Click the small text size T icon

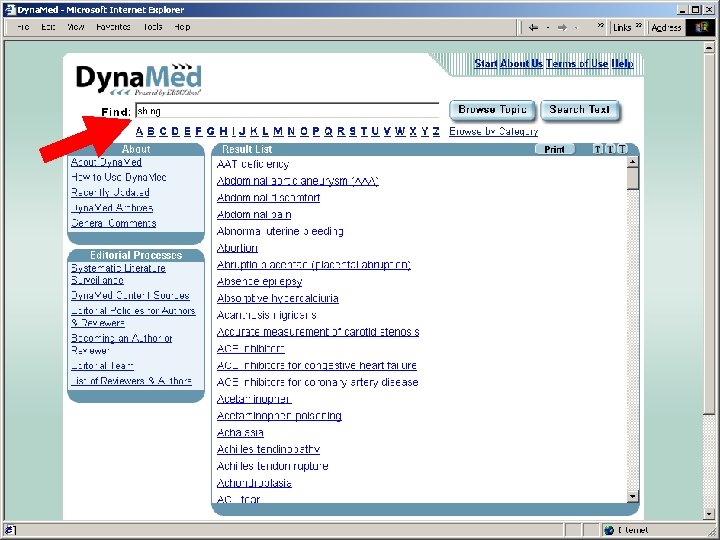tap(597, 149)
